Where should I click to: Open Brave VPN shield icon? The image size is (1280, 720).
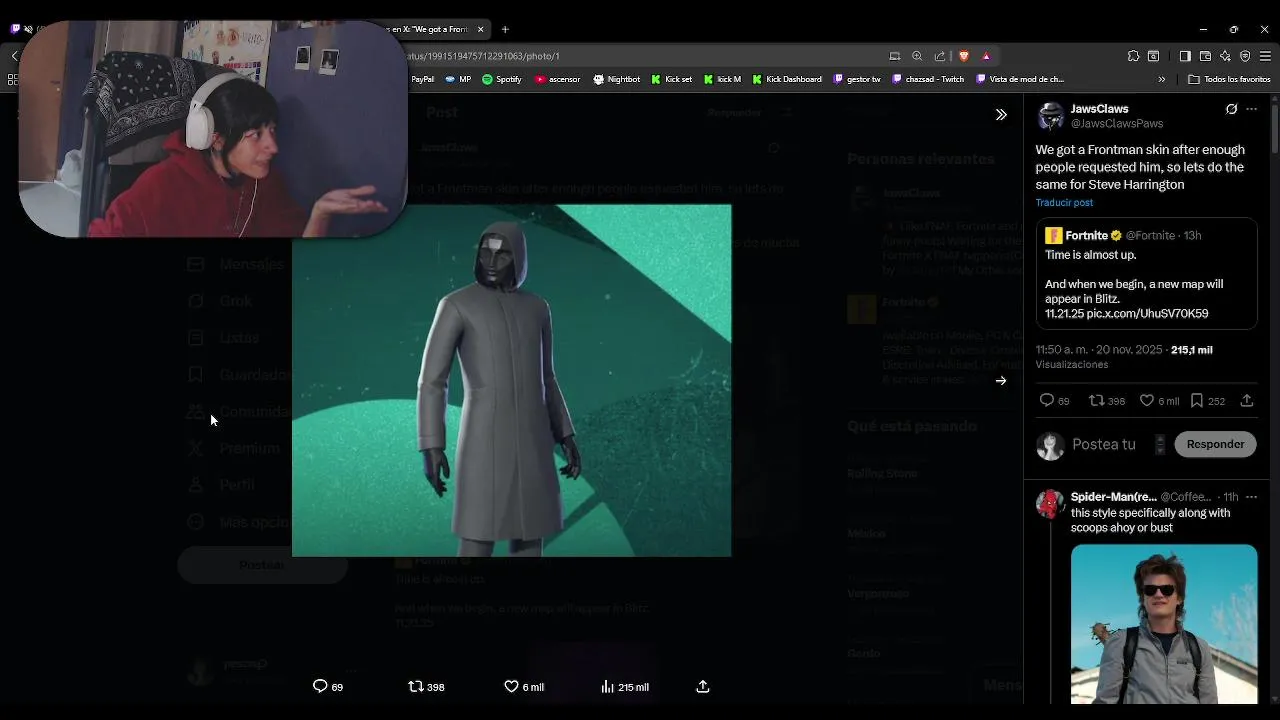tap(1245, 56)
